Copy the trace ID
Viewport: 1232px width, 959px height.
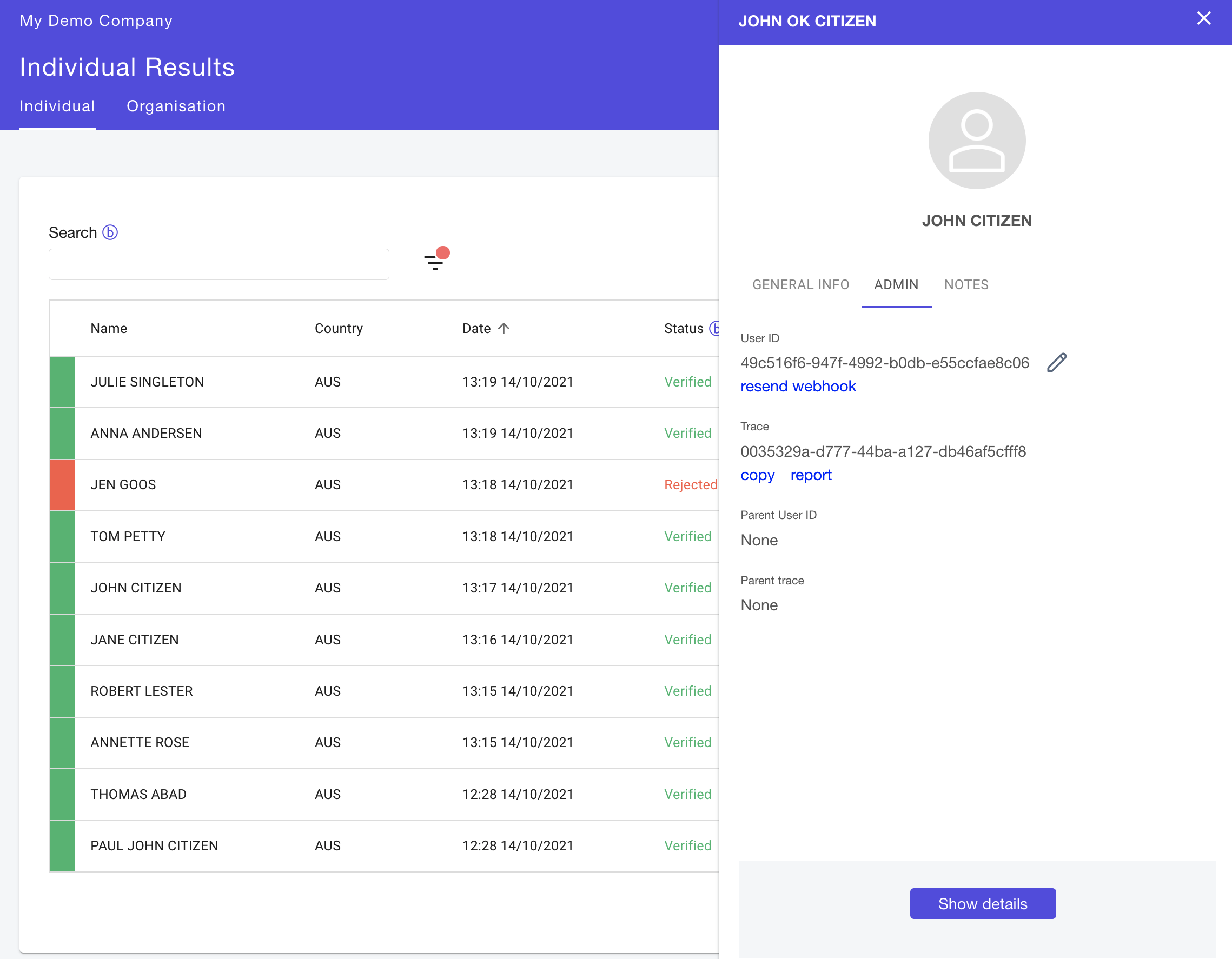(757, 475)
